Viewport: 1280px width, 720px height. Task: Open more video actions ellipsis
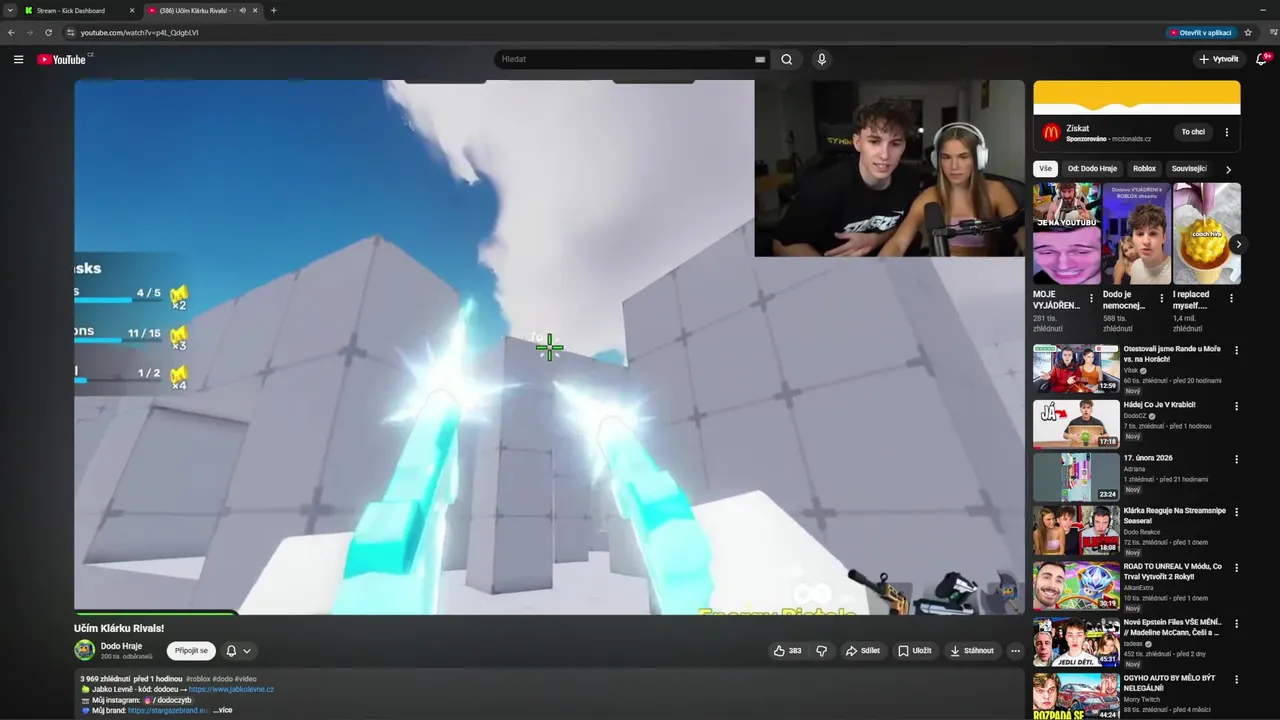click(1015, 650)
